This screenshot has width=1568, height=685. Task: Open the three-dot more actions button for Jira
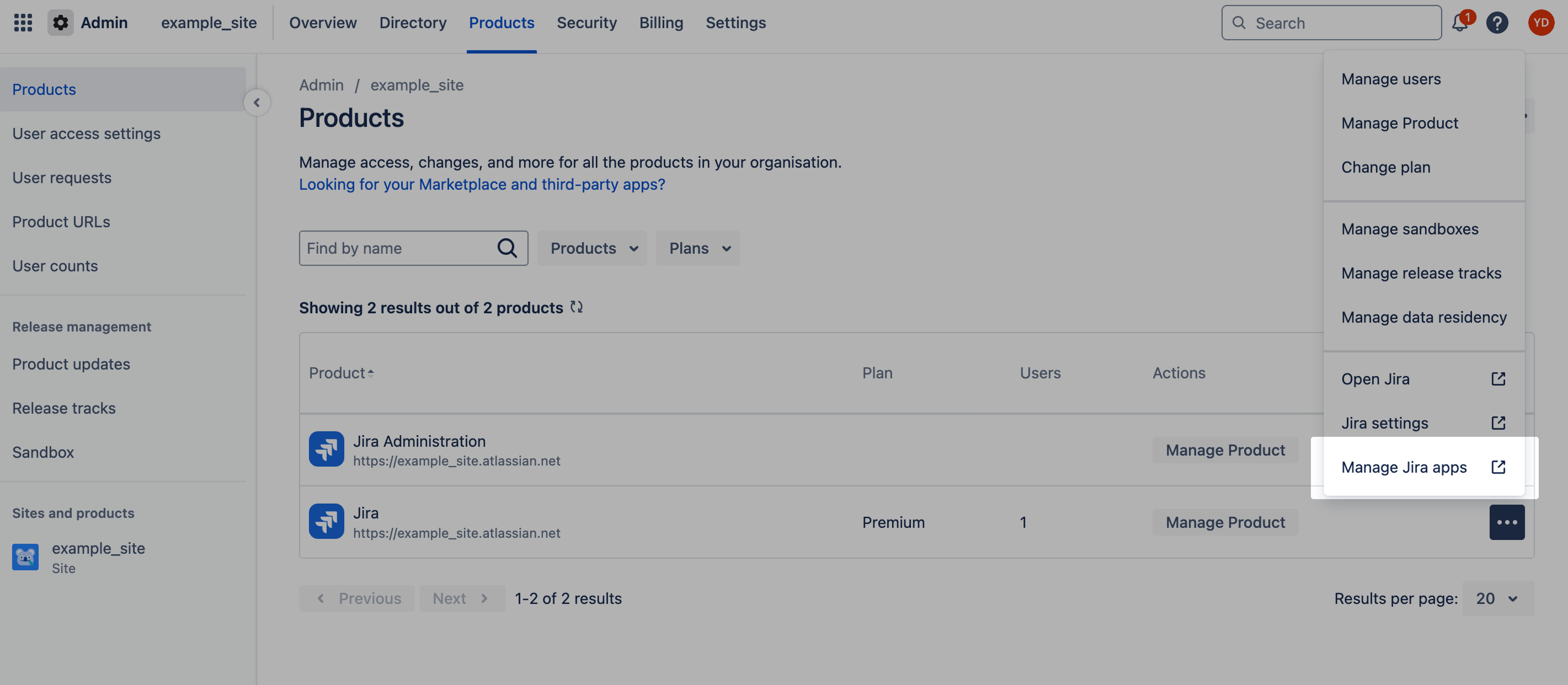(1507, 522)
